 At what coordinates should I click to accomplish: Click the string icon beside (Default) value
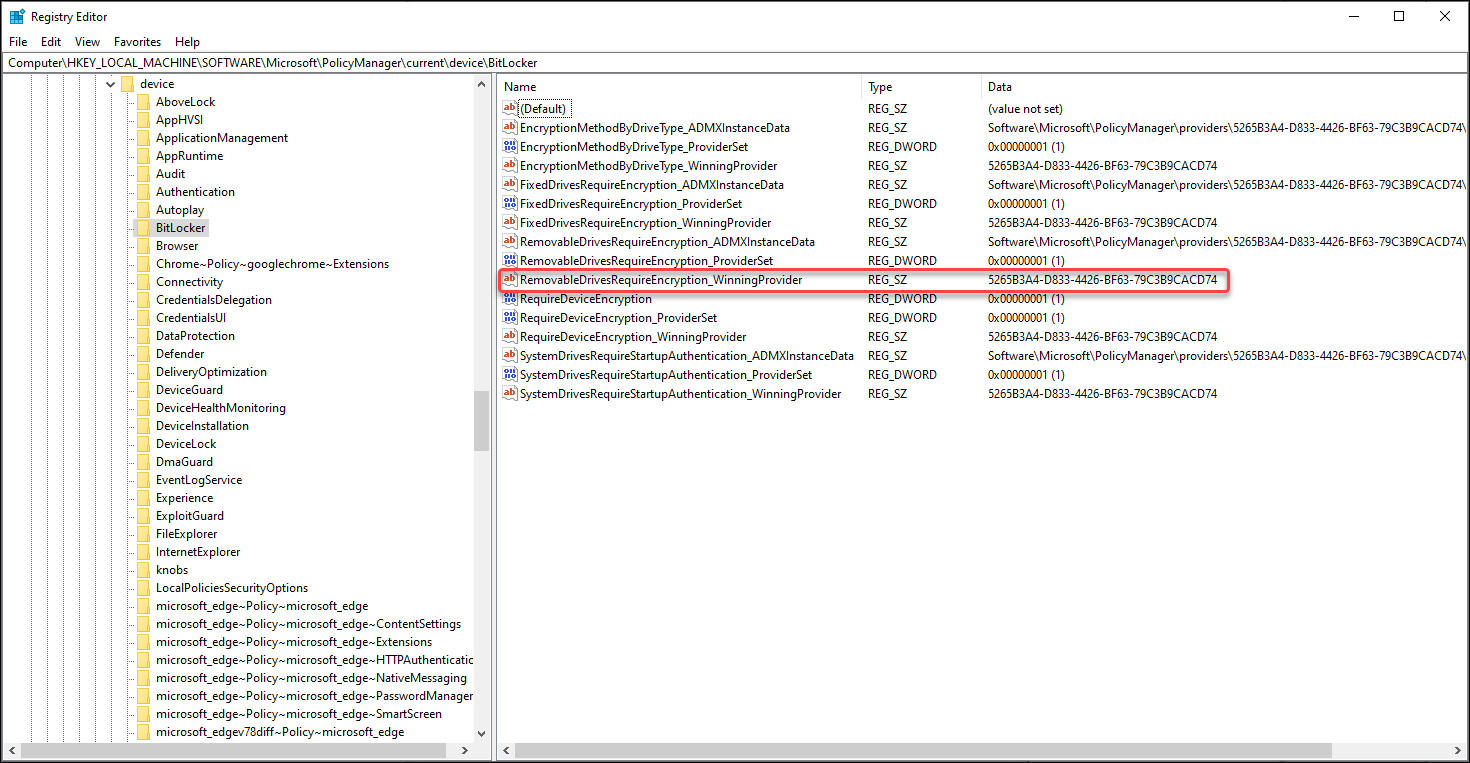pos(510,108)
